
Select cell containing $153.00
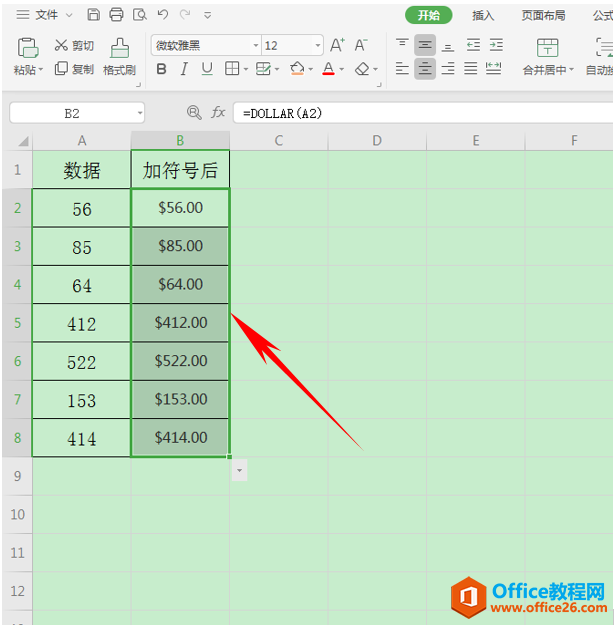pyautogui.click(x=181, y=399)
